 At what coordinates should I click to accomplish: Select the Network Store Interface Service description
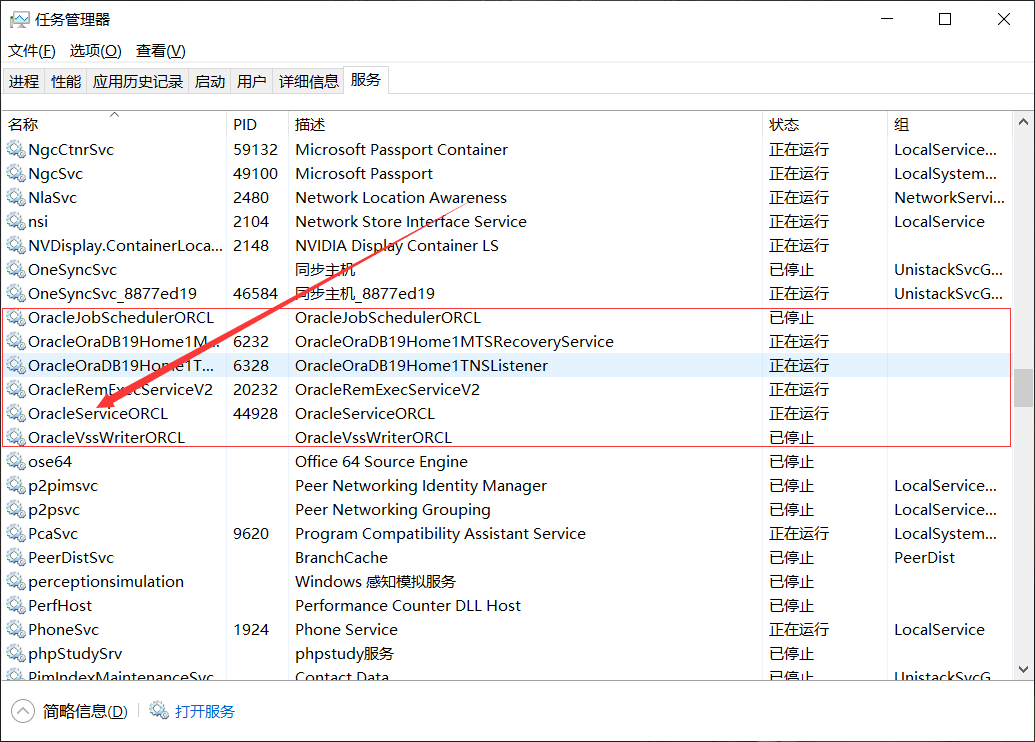411,222
